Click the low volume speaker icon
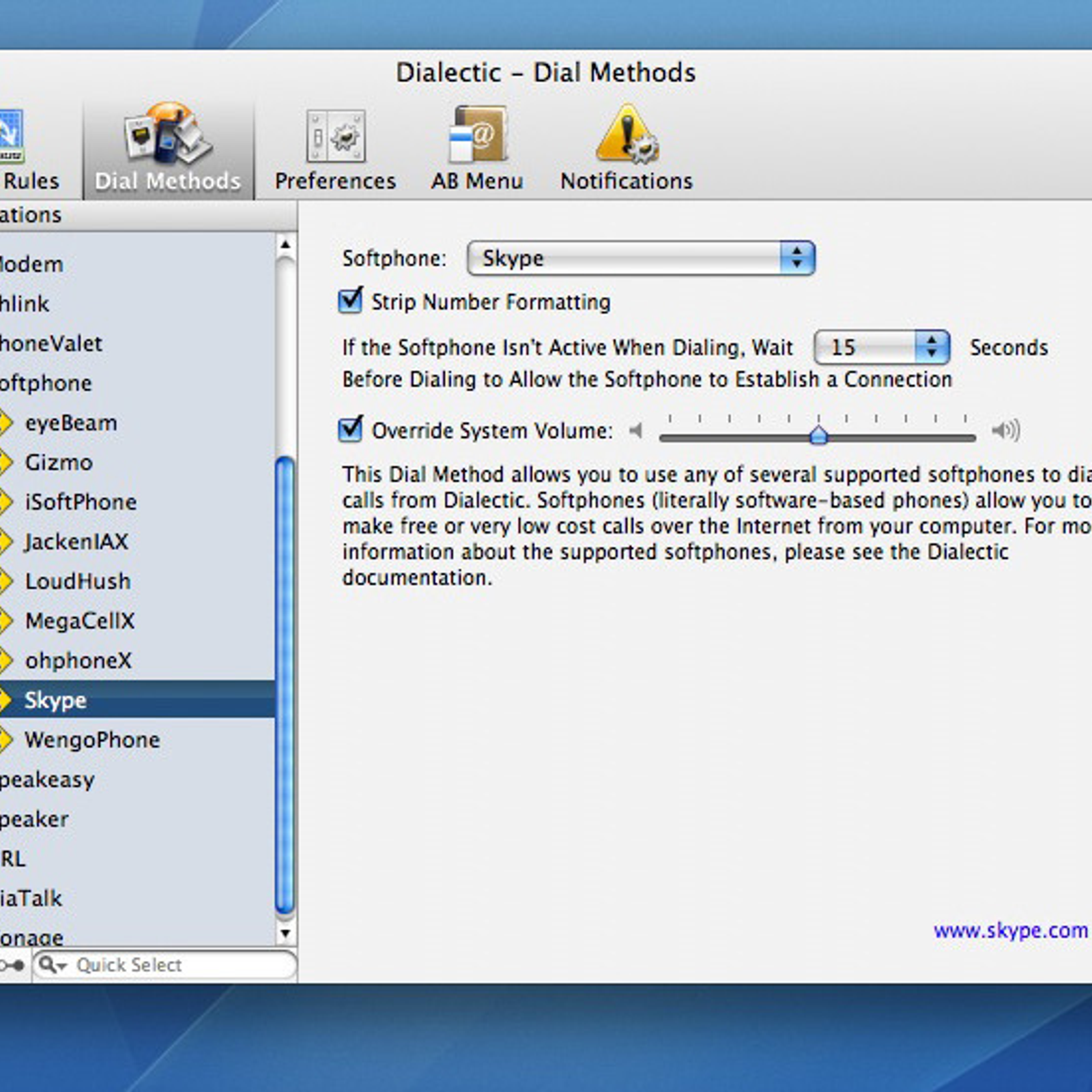Viewport: 1092px width, 1092px height. click(x=635, y=431)
